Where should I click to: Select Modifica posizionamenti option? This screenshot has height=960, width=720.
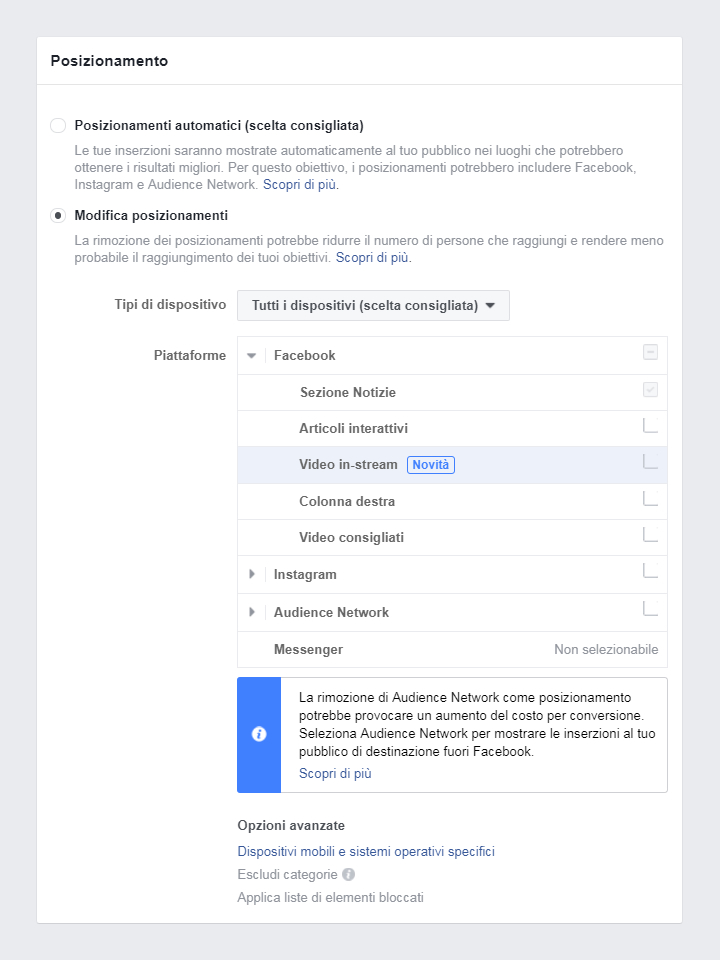57,214
